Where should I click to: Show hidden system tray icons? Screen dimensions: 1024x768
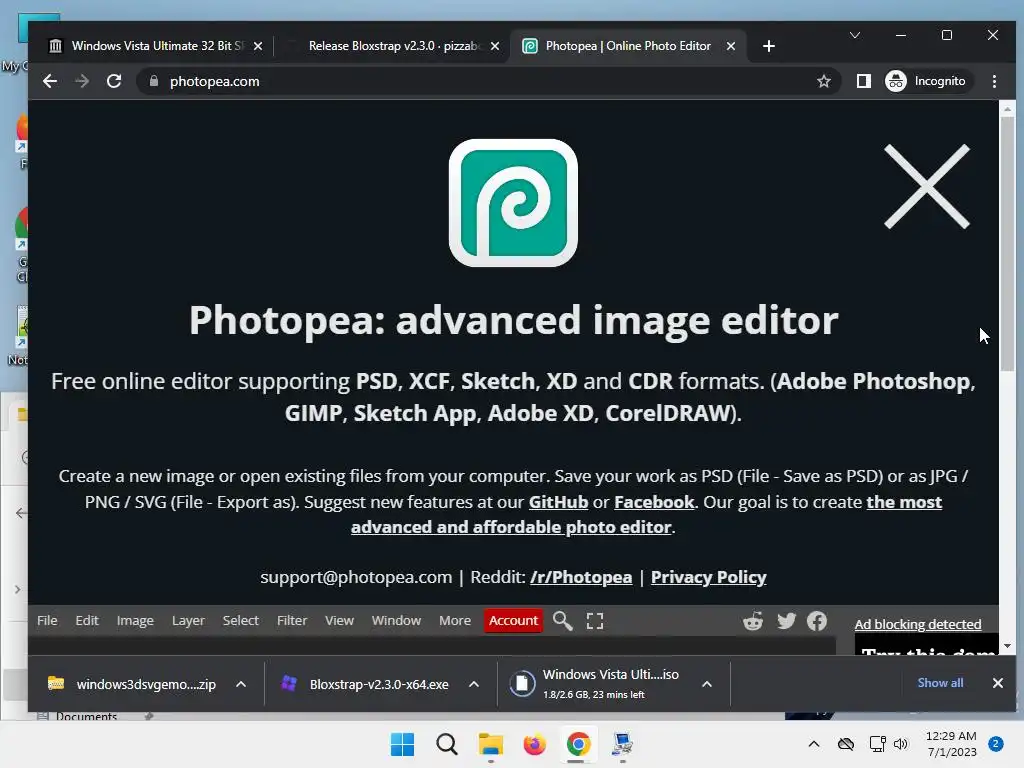pos(814,744)
